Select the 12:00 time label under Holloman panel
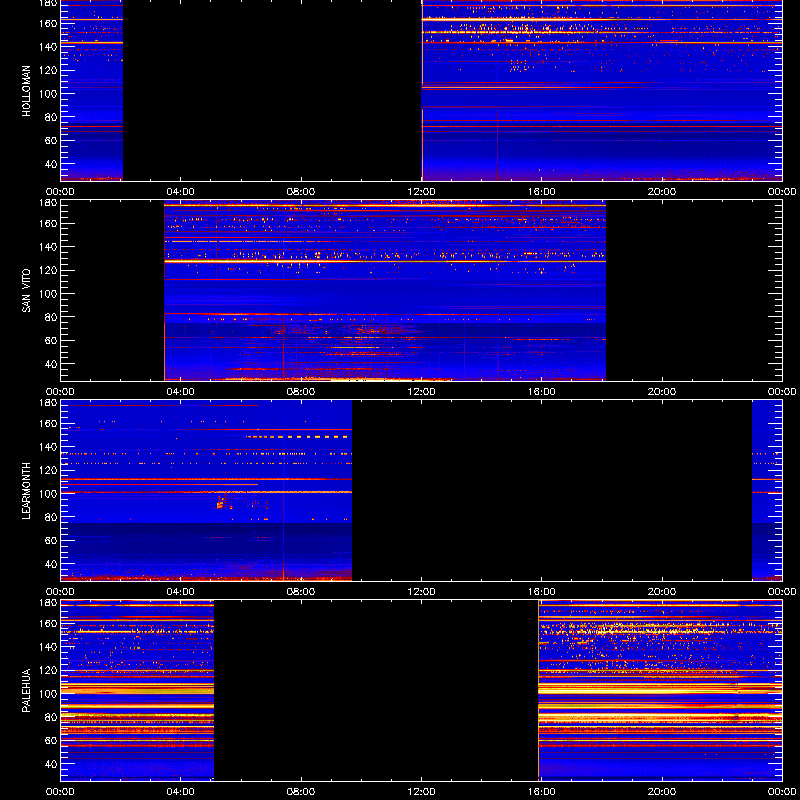This screenshot has height=800, width=800. tap(421, 192)
